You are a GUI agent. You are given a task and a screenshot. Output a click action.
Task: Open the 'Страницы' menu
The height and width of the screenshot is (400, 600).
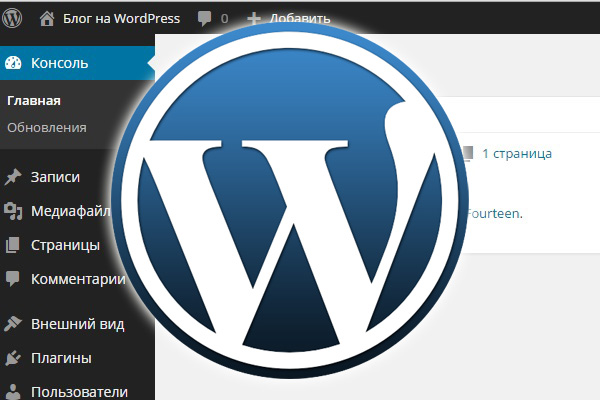click(x=65, y=245)
